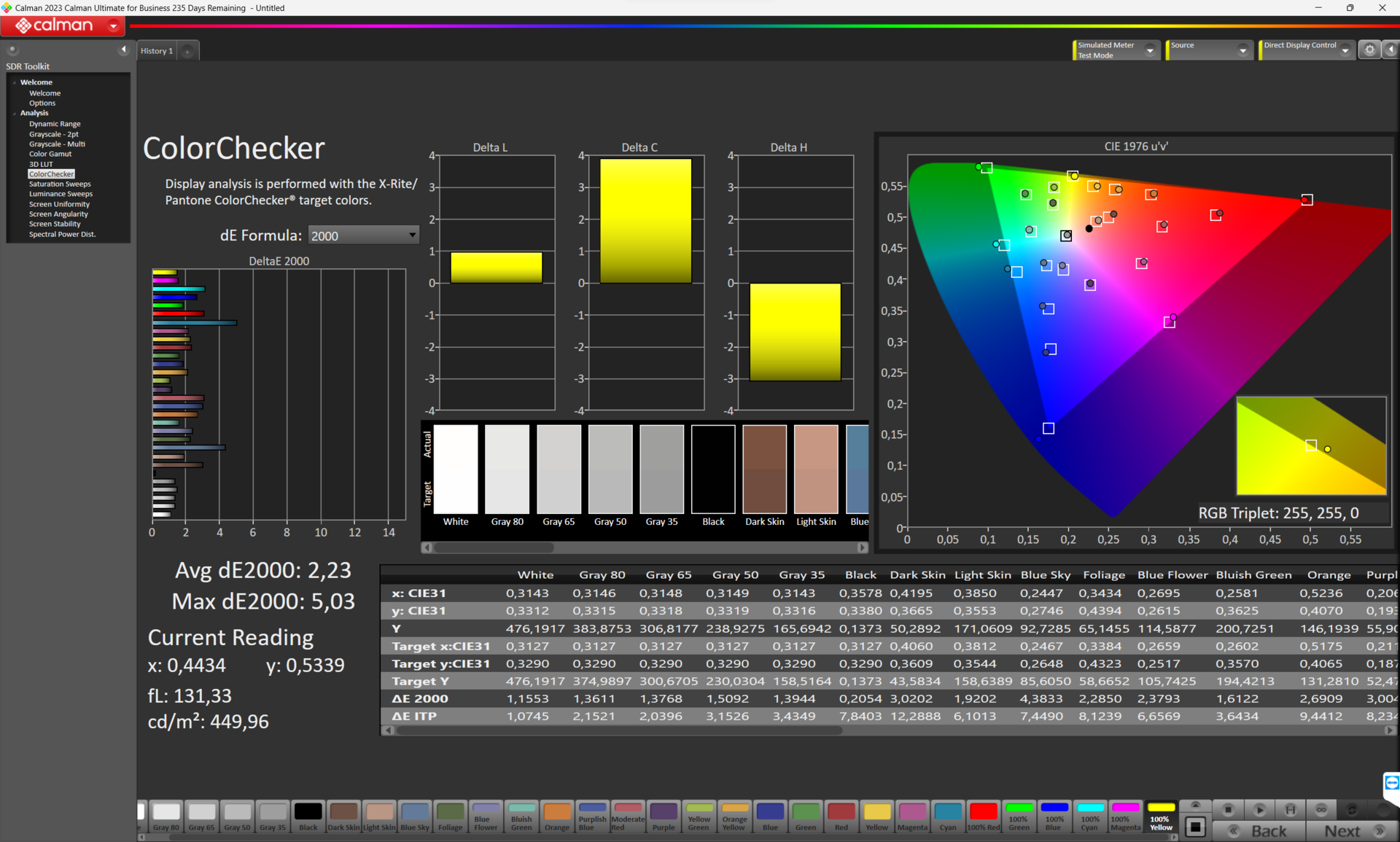
Task: Switch to the History 1 tab
Action: pyautogui.click(x=157, y=51)
